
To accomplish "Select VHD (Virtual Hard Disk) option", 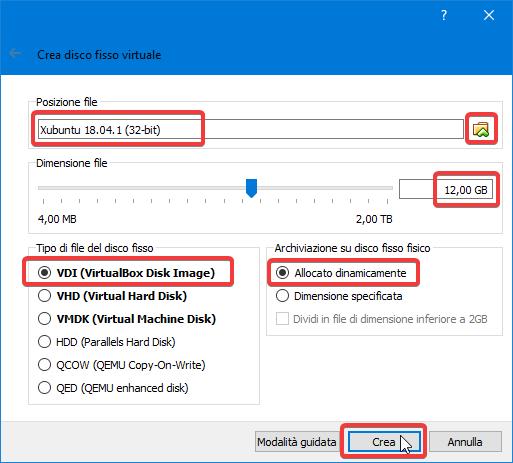I will point(112,296).
